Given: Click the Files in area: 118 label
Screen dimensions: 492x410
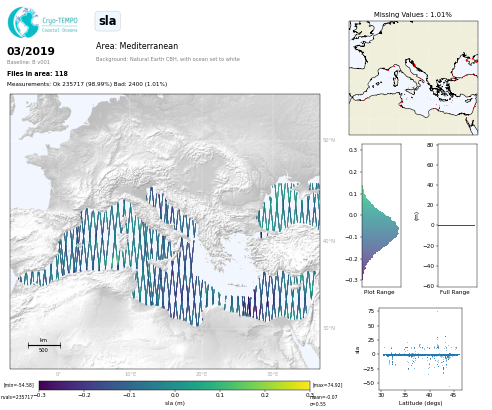Looking at the screenshot, I should click(37, 74).
